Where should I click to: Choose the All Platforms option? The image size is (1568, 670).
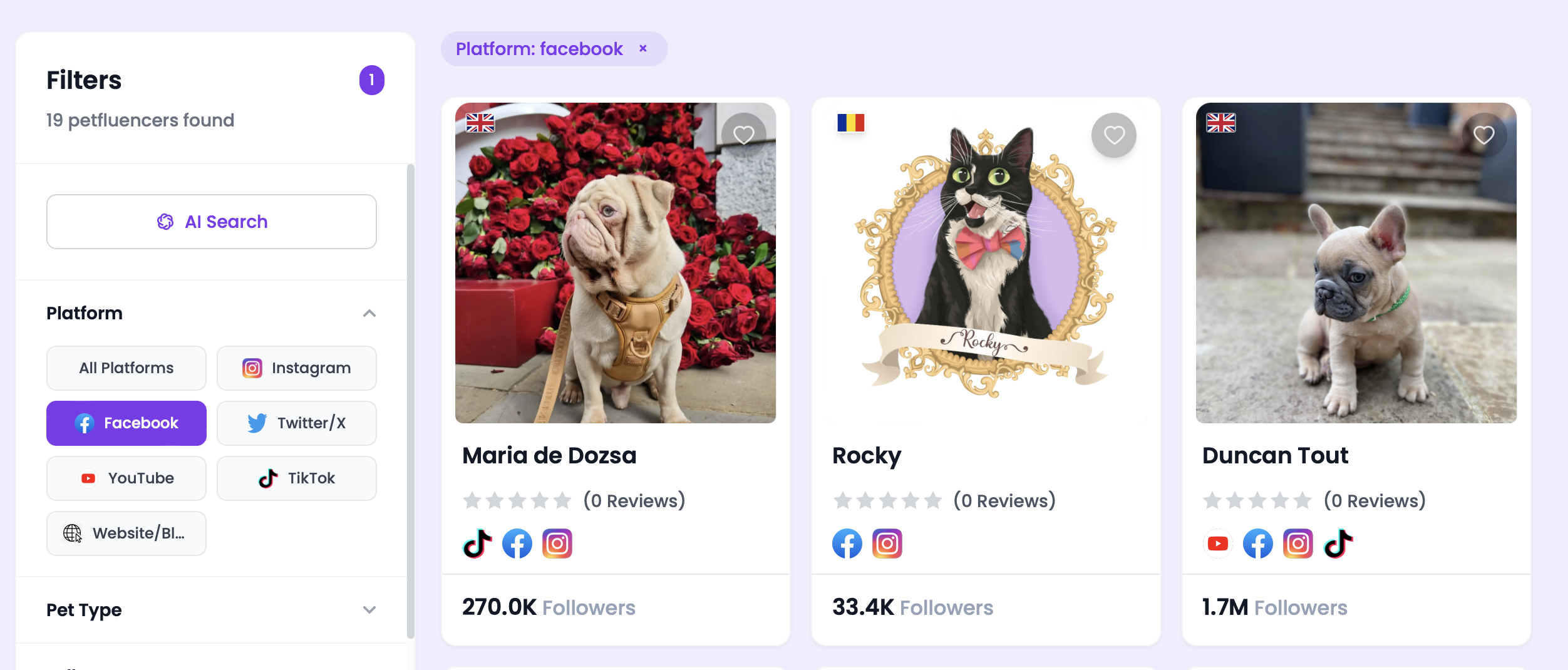(x=126, y=368)
